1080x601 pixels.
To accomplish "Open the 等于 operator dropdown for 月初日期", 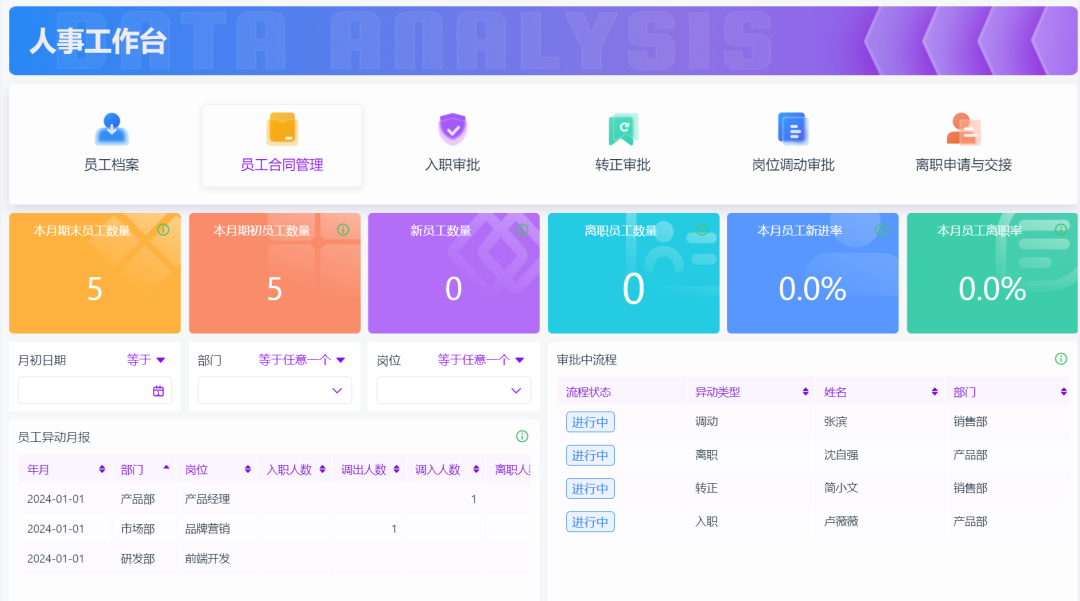I will (146, 360).
